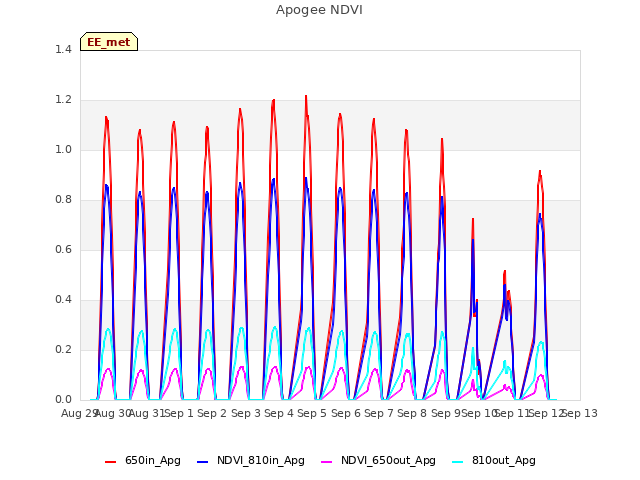Click the Sep 8 x-axis label

[412, 413]
